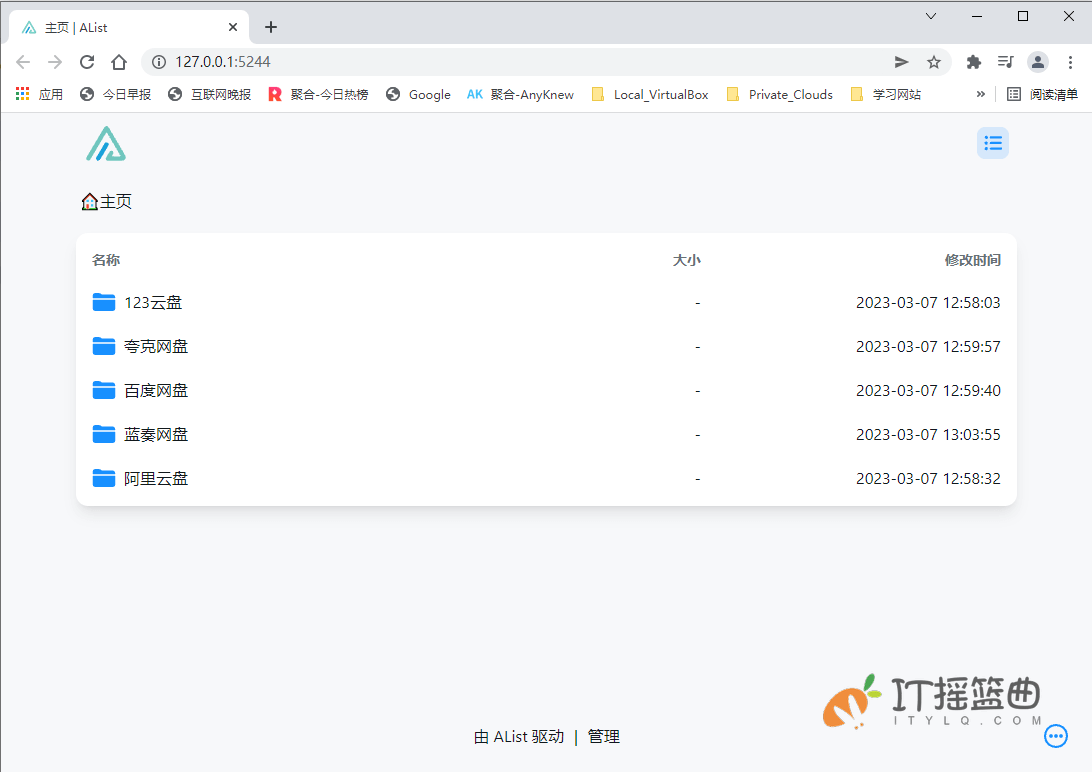
Task: Click inside the address bar
Action: (400, 61)
